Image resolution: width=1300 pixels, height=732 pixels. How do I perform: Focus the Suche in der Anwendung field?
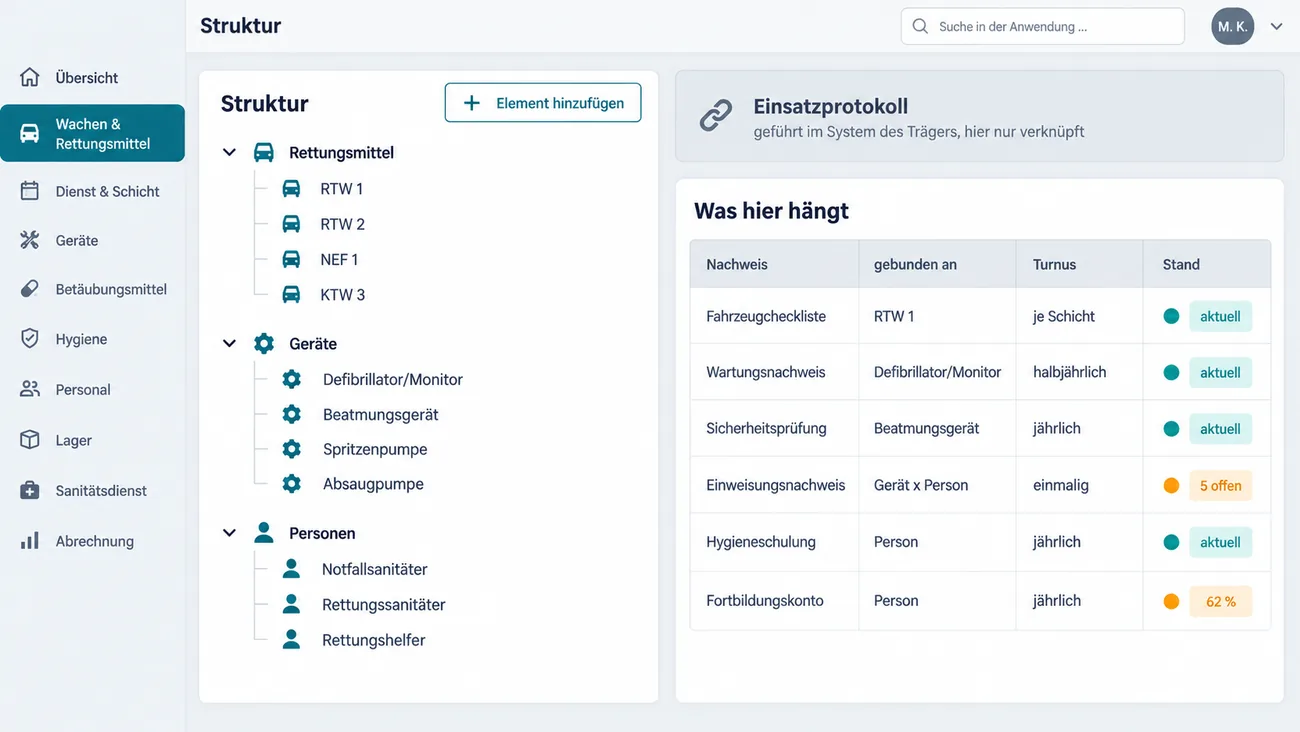[x=1043, y=27]
